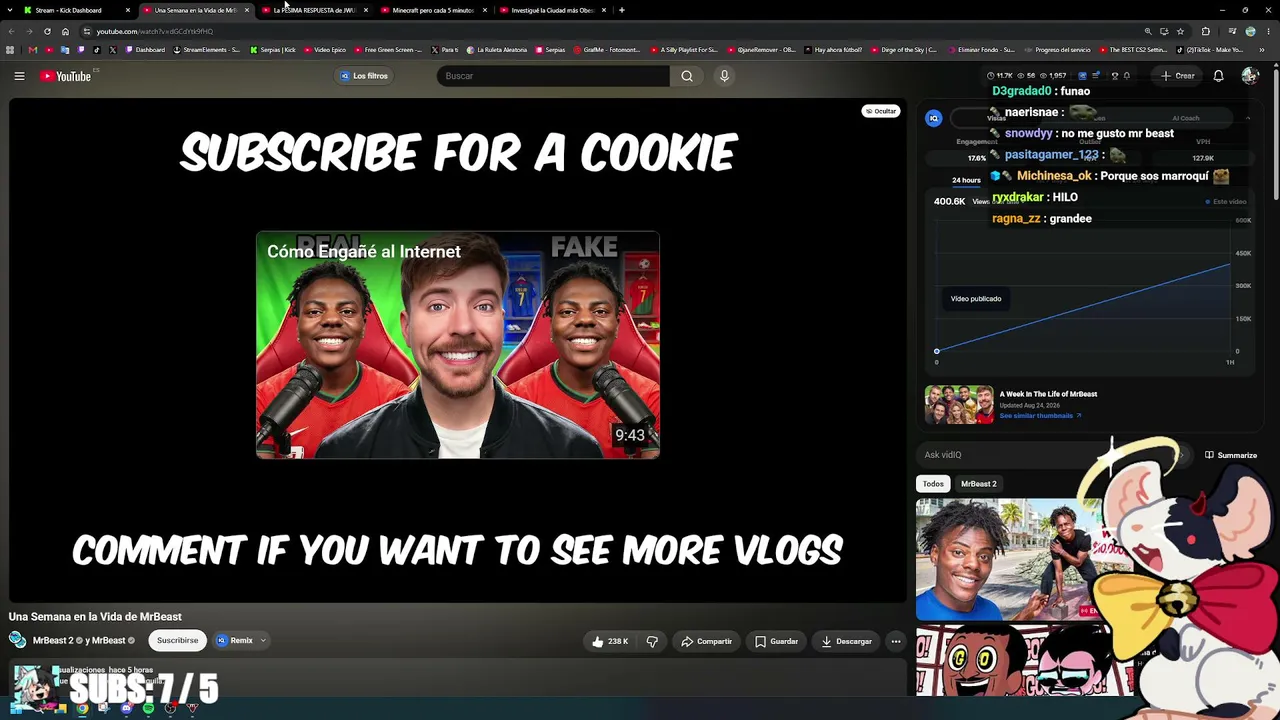1280x720 pixels.
Task: Open the YouTube guide hamburger menu
Action: pos(19,76)
